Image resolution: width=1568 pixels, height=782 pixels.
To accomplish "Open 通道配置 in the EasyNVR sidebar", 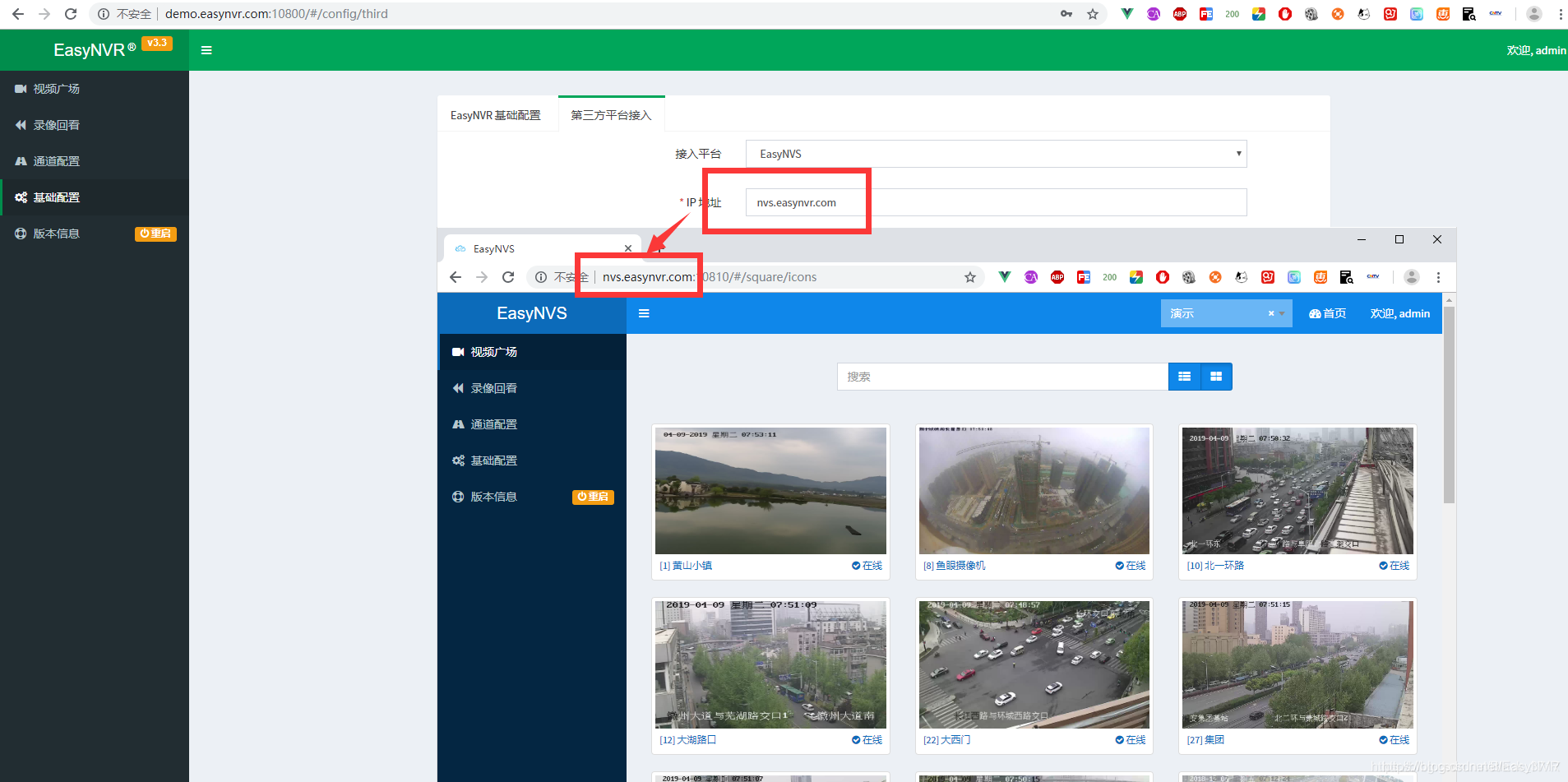I will tap(95, 161).
